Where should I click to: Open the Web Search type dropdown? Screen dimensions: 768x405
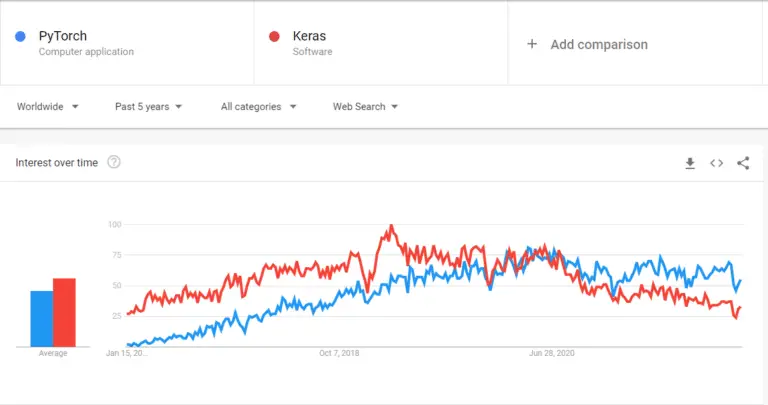pos(365,107)
